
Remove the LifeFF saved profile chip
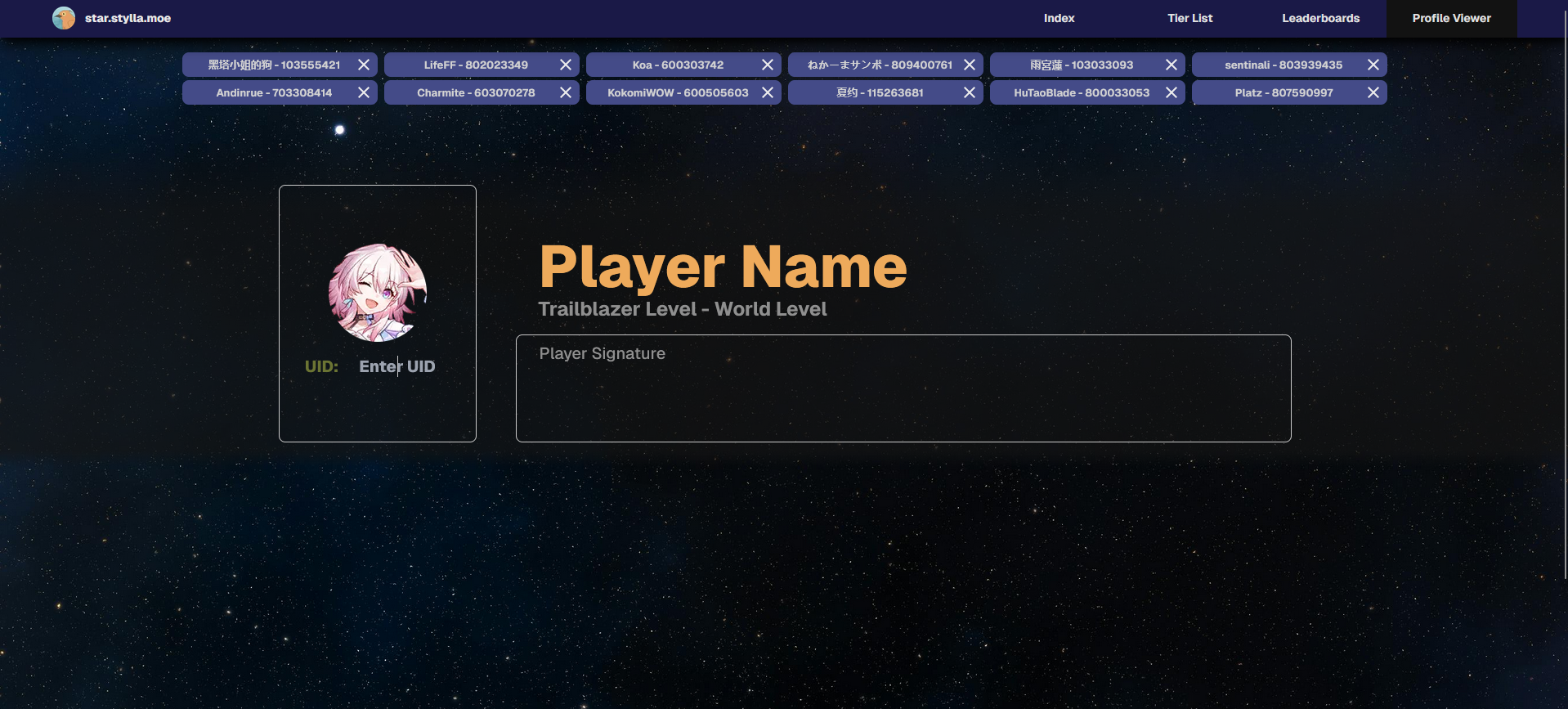coord(565,65)
